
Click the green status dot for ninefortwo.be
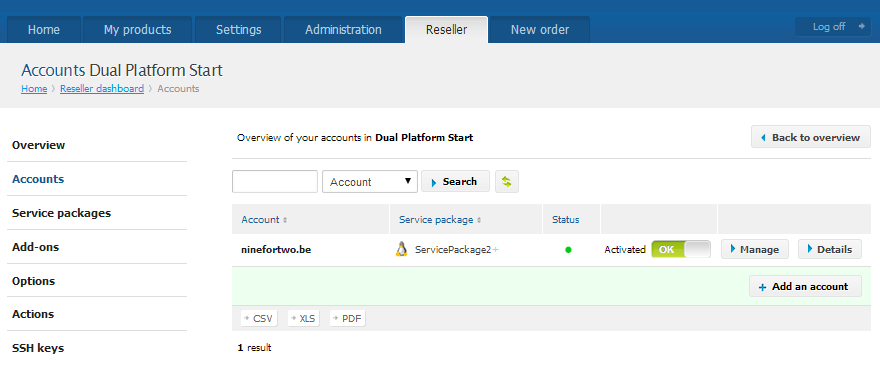(568, 250)
